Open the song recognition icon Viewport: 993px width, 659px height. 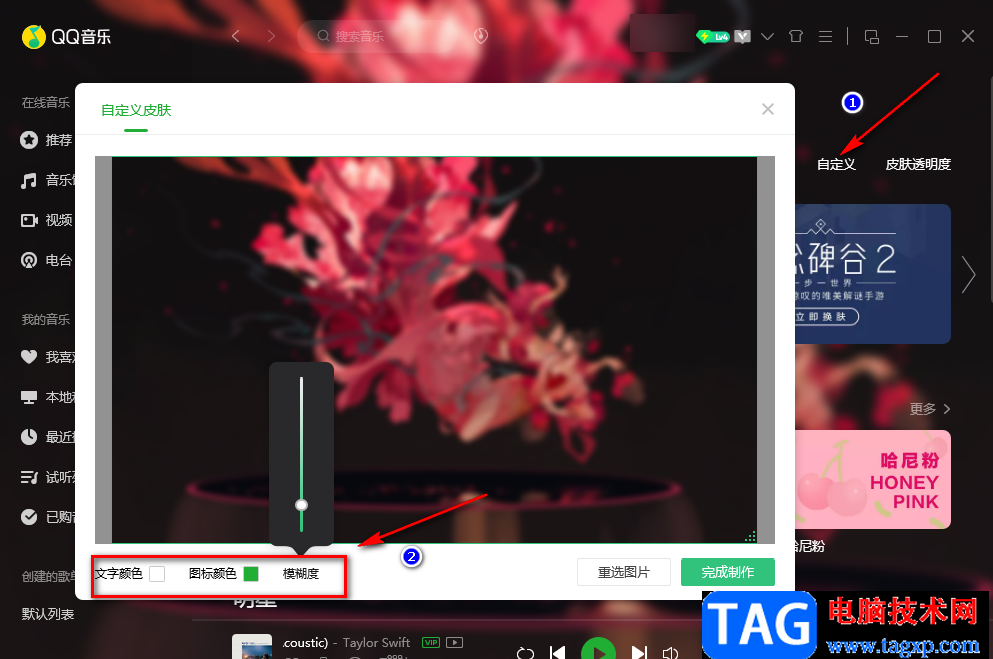coord(481,36)
